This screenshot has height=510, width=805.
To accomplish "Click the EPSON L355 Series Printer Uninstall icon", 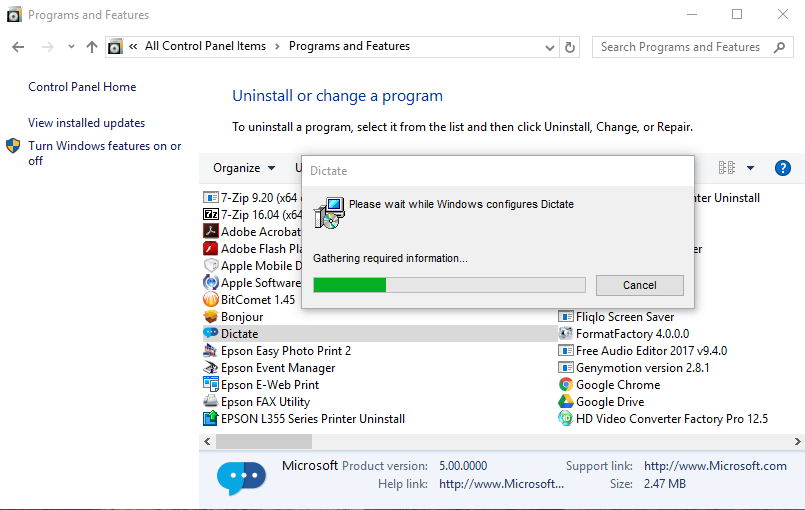I will pos(210,418).
